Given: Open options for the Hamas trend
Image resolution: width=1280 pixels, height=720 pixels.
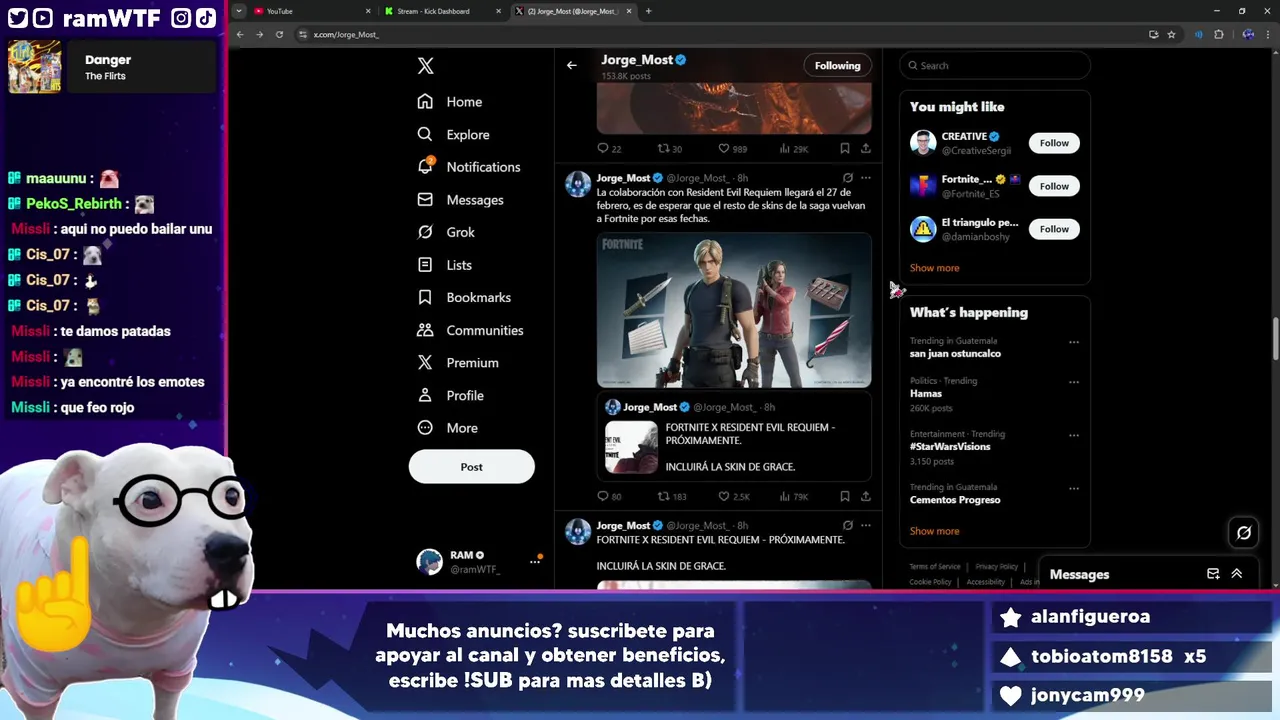Looking at the screenshot, I should click(1074, 382).
